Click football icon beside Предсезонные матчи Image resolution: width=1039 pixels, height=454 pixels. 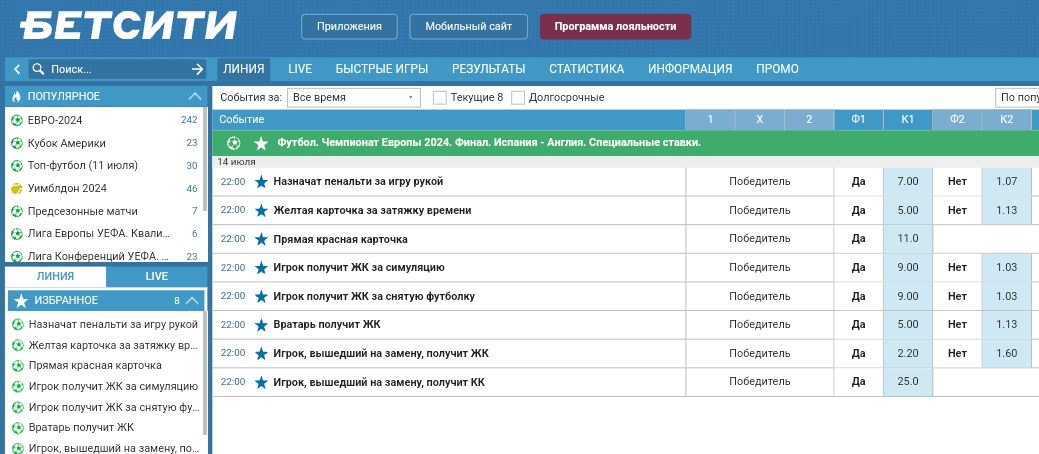click(x=17, y=211)
